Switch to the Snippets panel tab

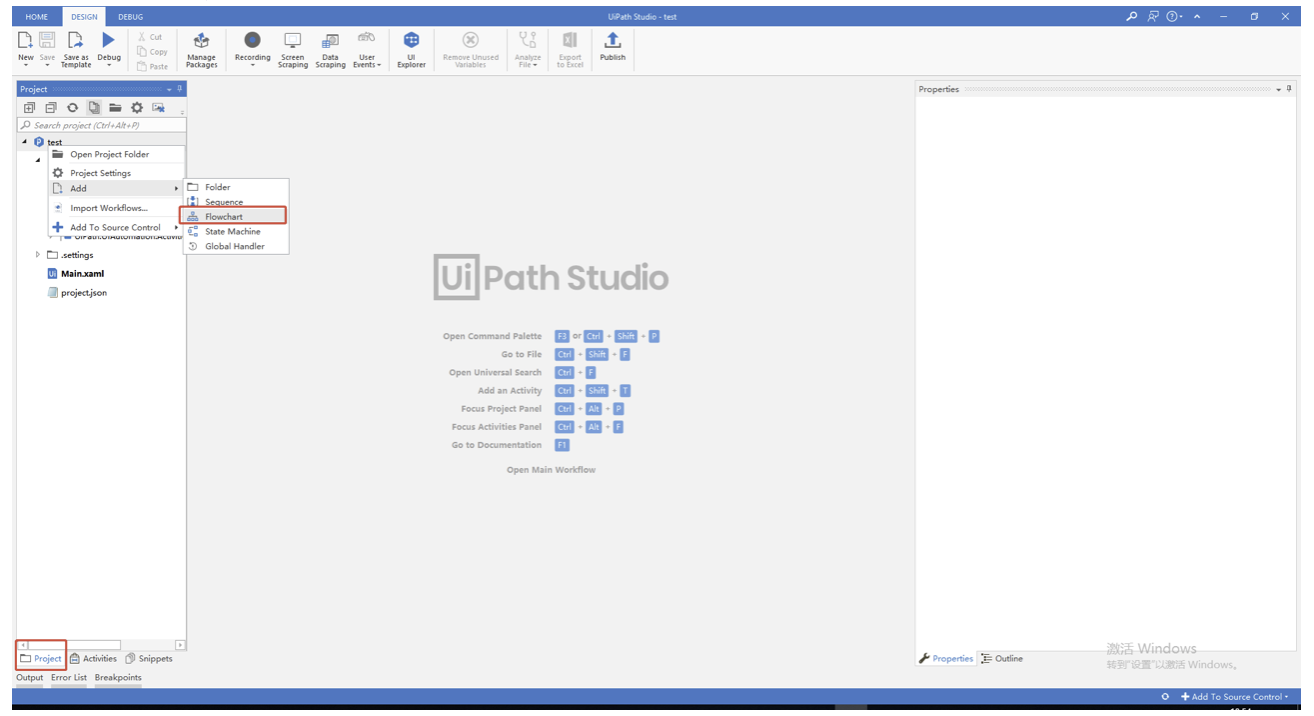[x=149, y=658]
